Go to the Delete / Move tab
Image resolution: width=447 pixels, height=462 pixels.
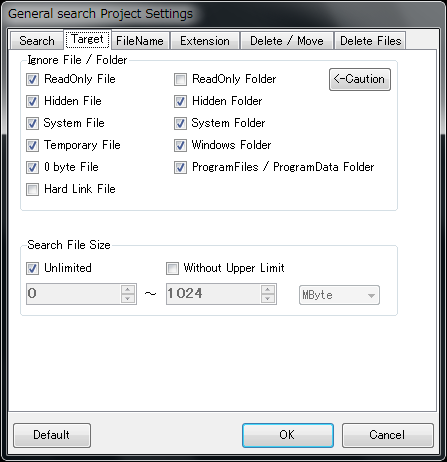pyautogui.click(x=287, y=41)
